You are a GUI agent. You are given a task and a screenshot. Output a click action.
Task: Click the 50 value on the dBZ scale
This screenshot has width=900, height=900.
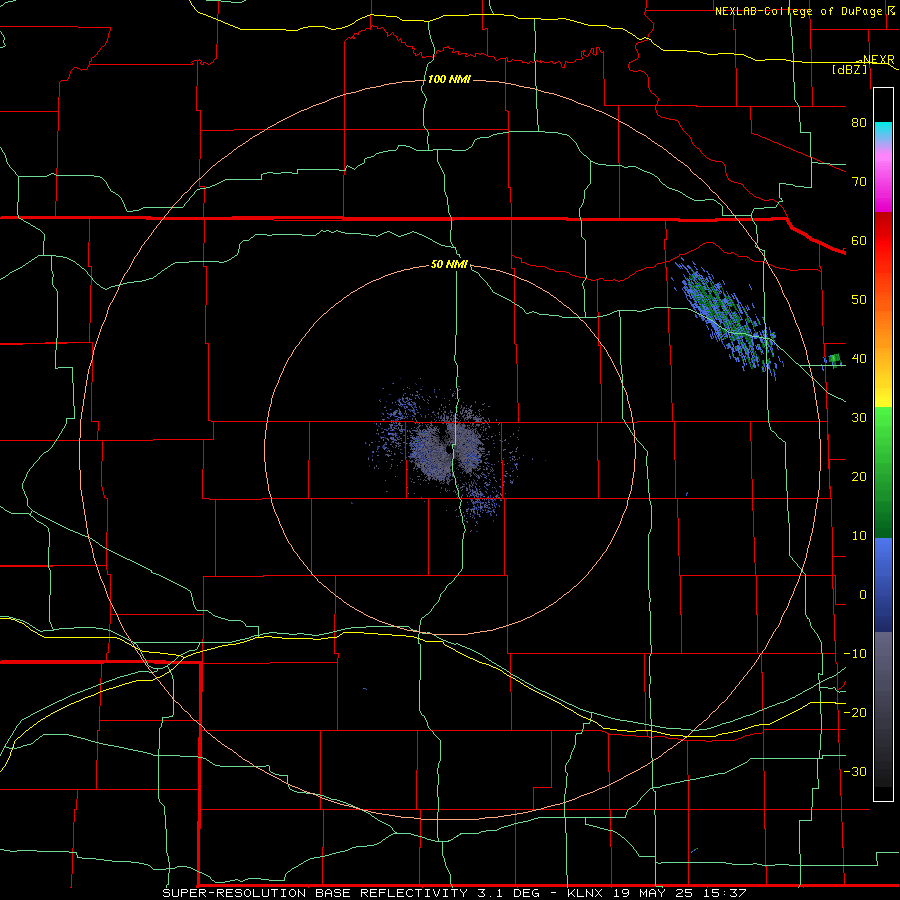859,300
